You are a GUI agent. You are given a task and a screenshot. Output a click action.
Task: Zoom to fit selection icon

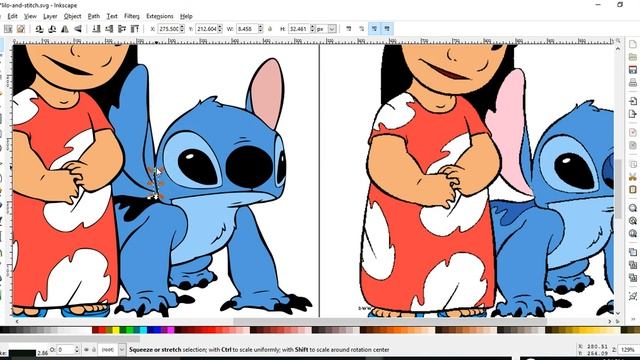[633, 208]
